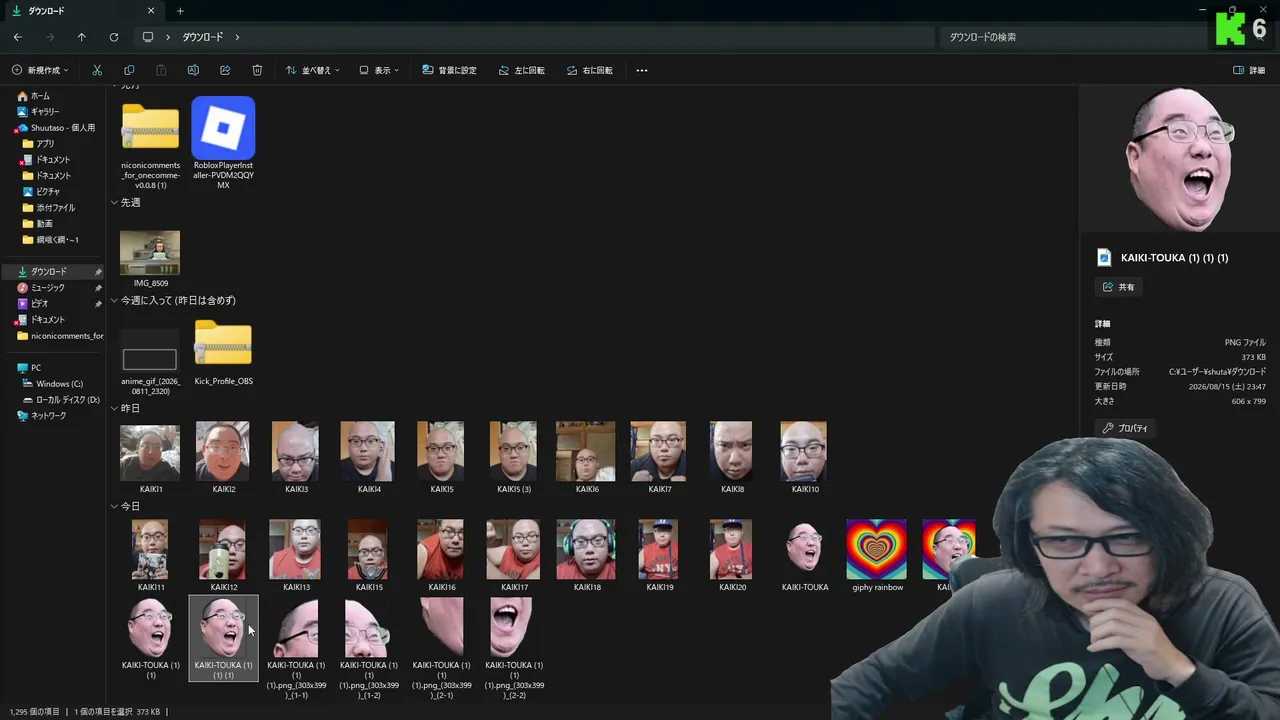Viewport: 1280px width, 720px height.
Task: Collapse the 先週 file group
Action: click(x=114, y=202)
